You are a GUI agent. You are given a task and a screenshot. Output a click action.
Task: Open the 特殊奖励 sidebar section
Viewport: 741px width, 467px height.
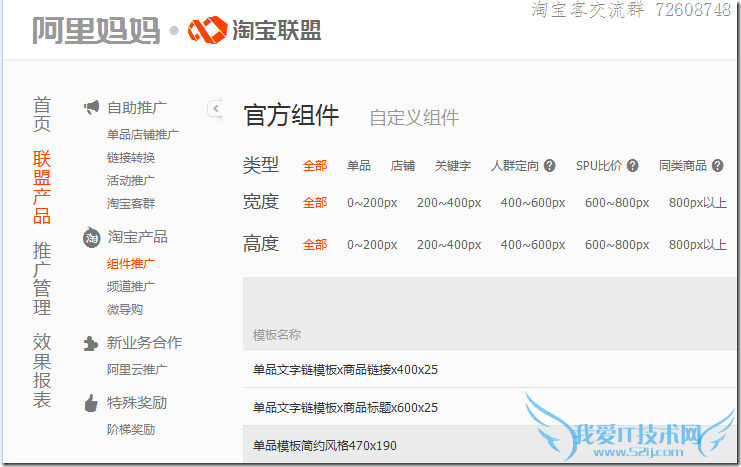click(137, 403)
